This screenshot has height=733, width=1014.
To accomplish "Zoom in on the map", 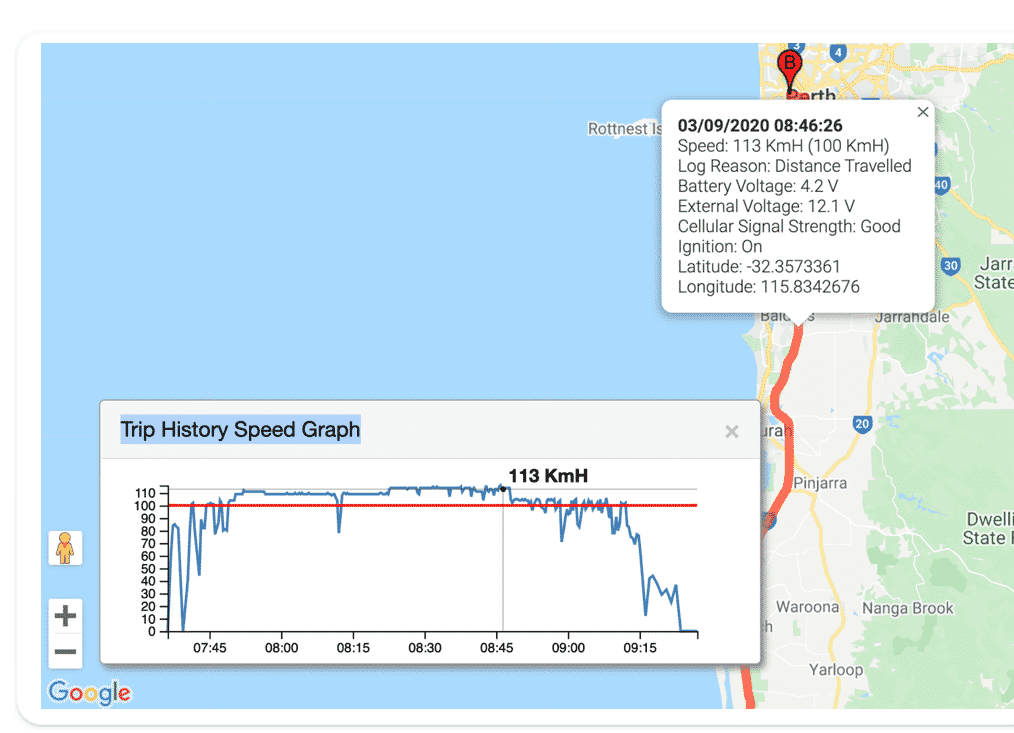I will point(65,616).
